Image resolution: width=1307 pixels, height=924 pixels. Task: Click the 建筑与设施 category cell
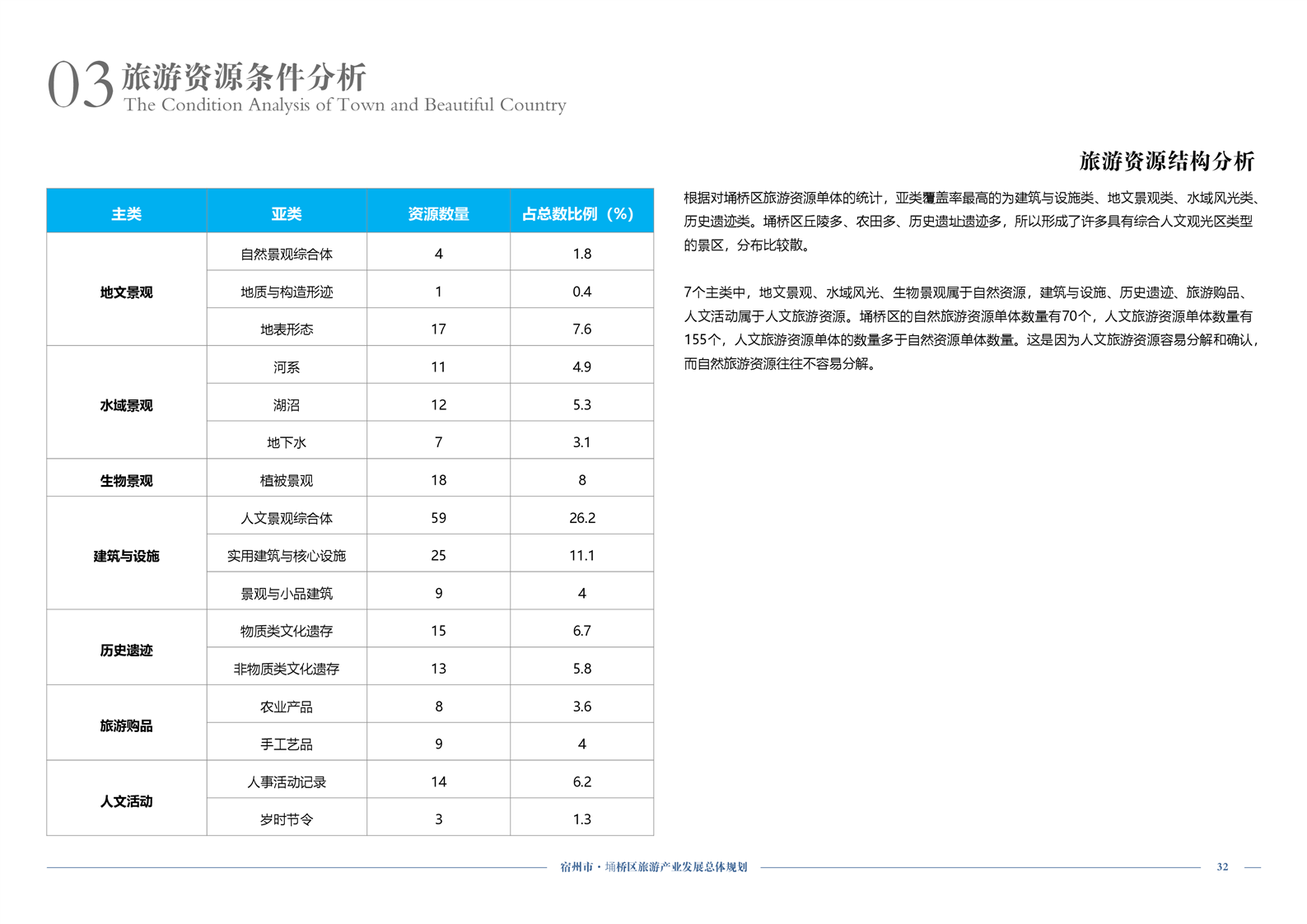pos(126,556)
